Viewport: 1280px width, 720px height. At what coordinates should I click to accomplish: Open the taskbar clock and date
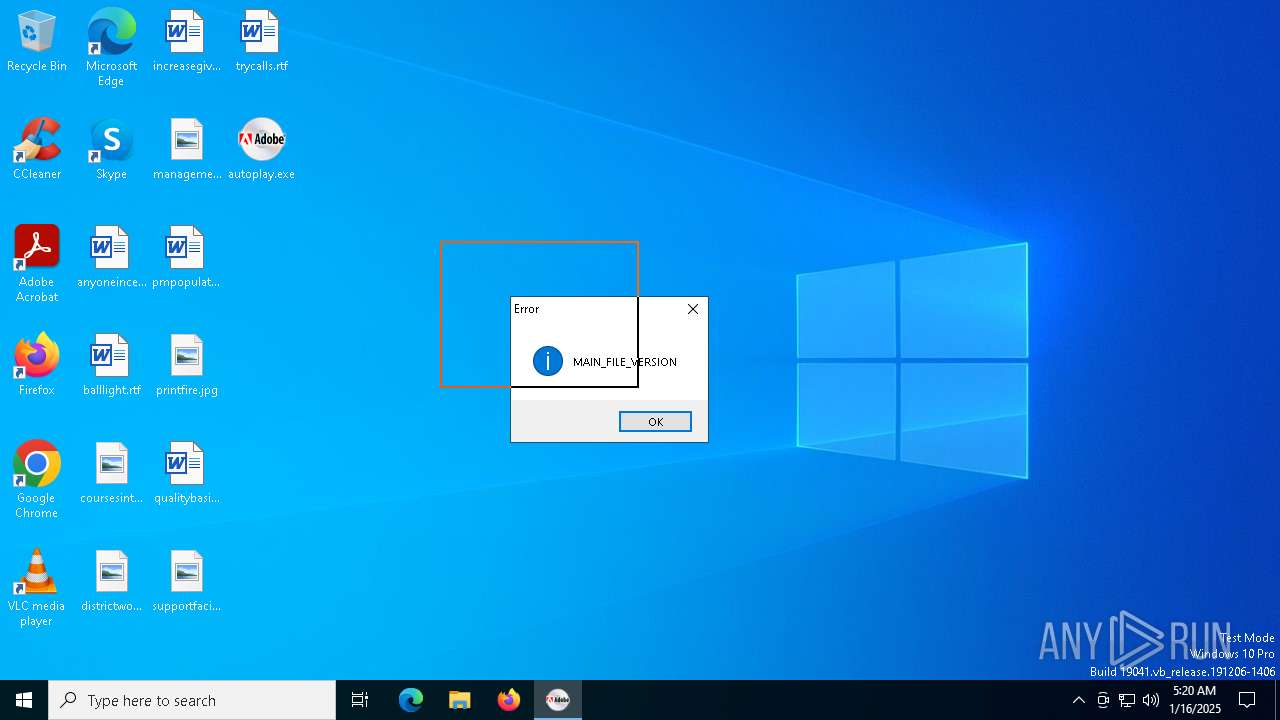(x=1194, y=700)
